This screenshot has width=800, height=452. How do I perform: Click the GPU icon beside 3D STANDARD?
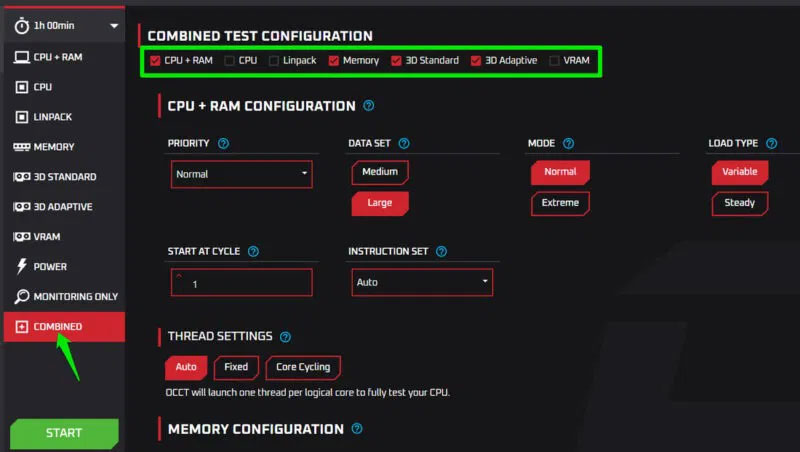pyautogui.click(x=21, y=177)
